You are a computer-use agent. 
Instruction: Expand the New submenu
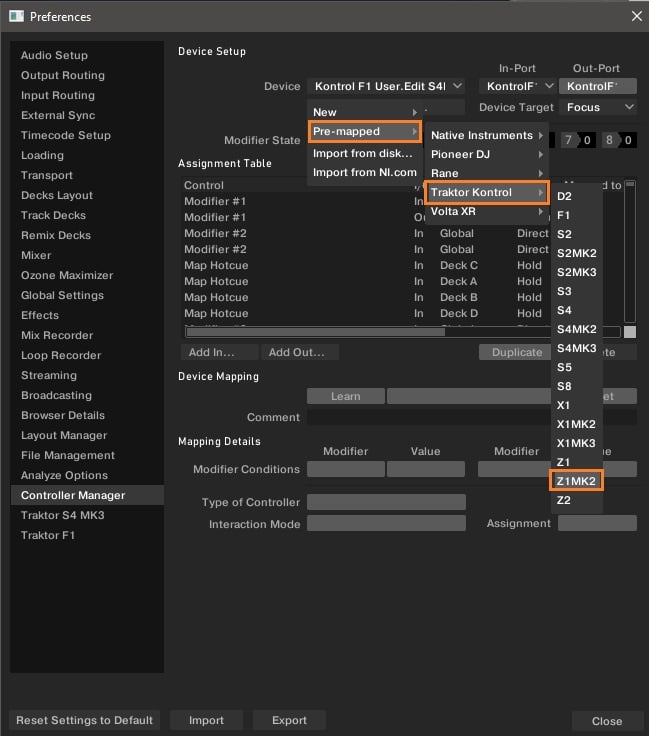(365, 112)
